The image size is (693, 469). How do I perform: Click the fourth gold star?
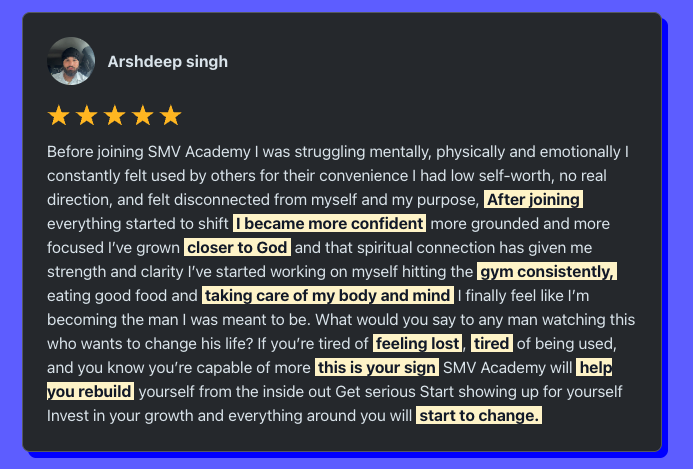[x=143, y=115]
